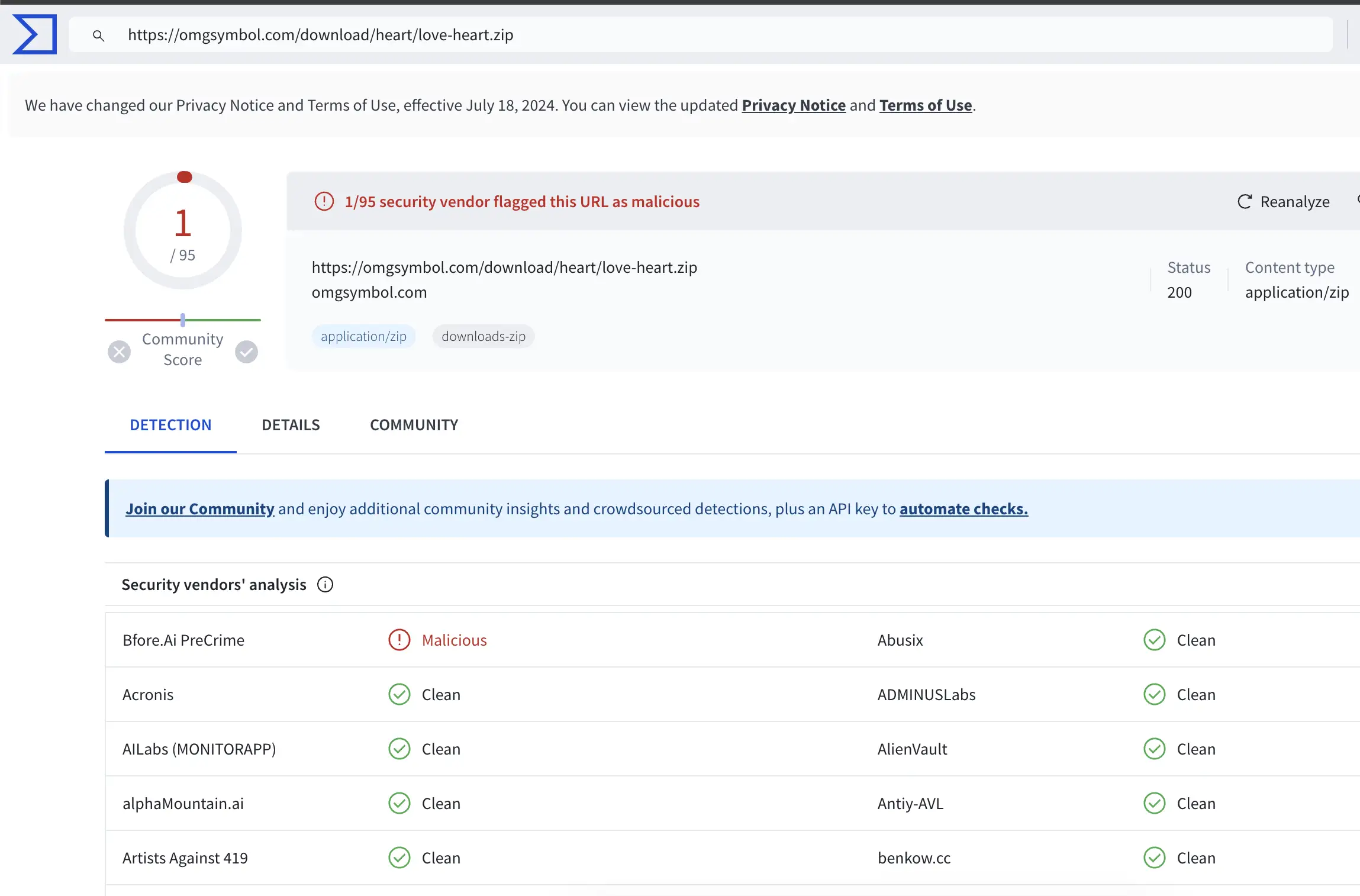
Task: Click the Abusix vendor name
Action: pos(900,640)
